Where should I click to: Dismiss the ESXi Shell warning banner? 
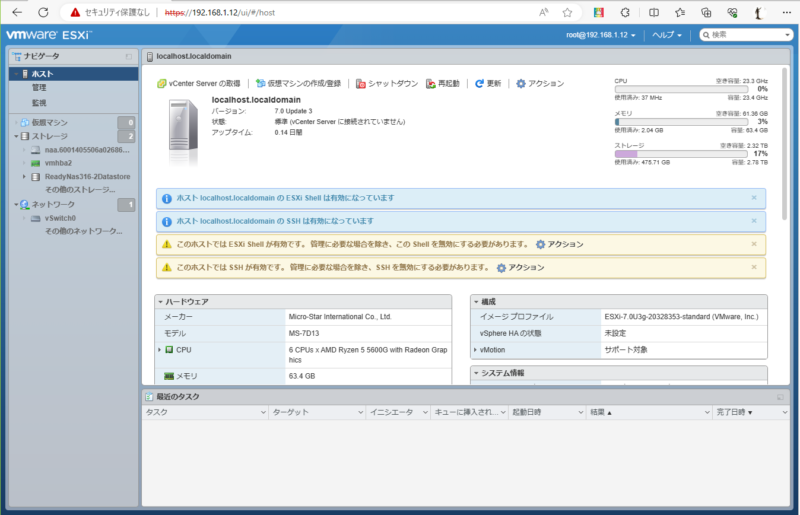point(754,244)
